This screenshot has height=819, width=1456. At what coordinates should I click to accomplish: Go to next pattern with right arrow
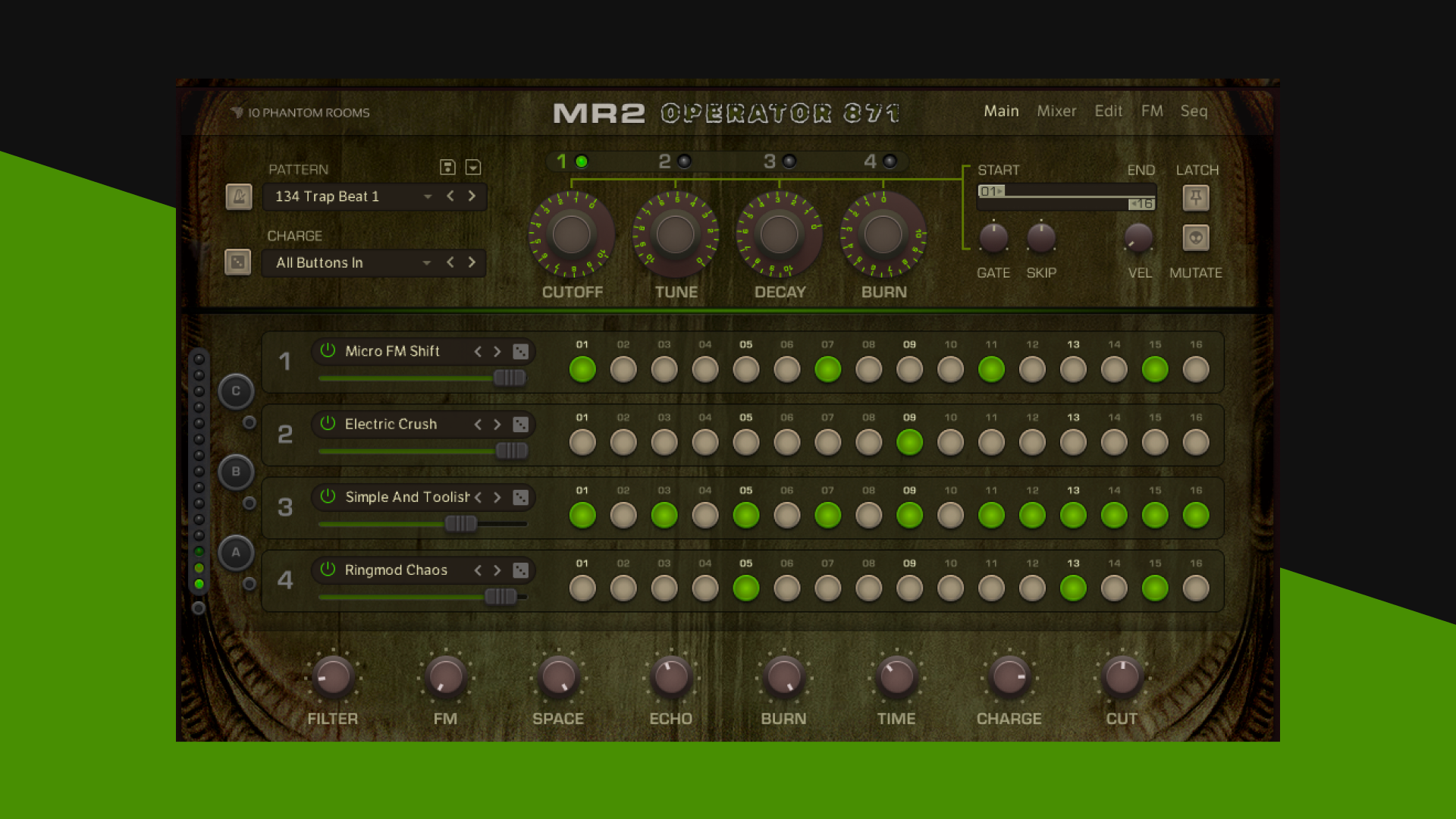point(472,196)
